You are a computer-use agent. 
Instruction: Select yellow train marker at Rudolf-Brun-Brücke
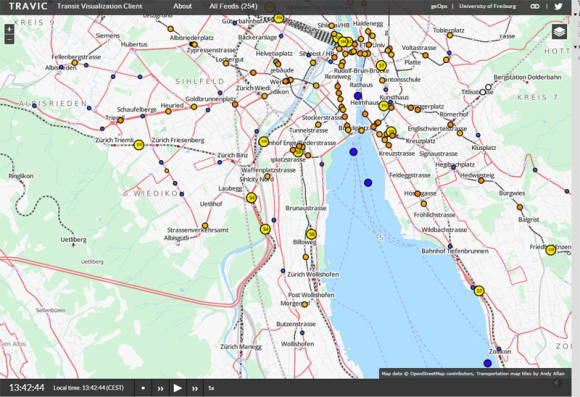(x=381, y=66)
